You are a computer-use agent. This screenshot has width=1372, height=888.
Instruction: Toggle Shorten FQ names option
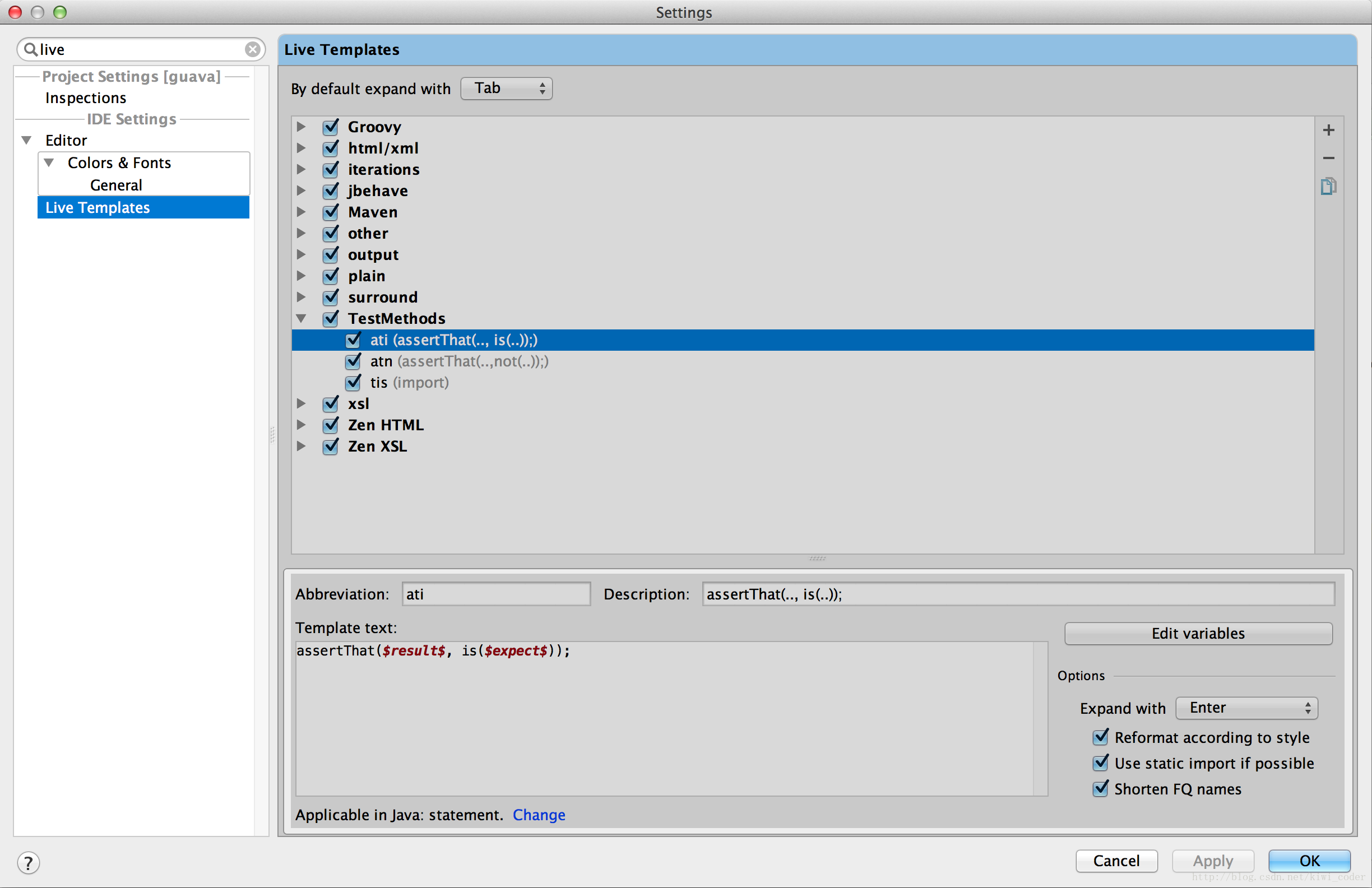(x=1101, y=788)
